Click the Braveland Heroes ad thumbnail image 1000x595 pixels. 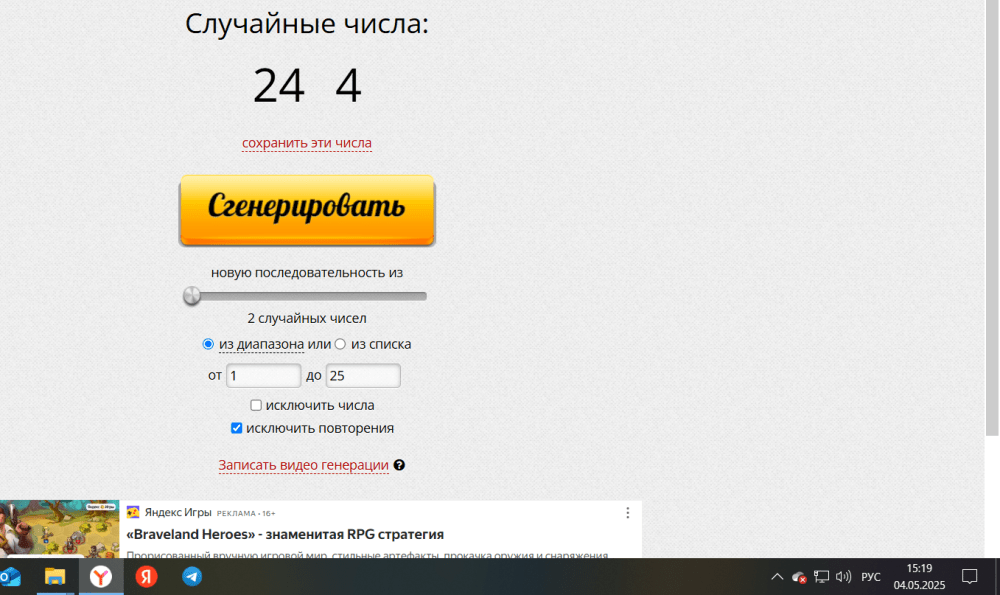click(59, 528)
